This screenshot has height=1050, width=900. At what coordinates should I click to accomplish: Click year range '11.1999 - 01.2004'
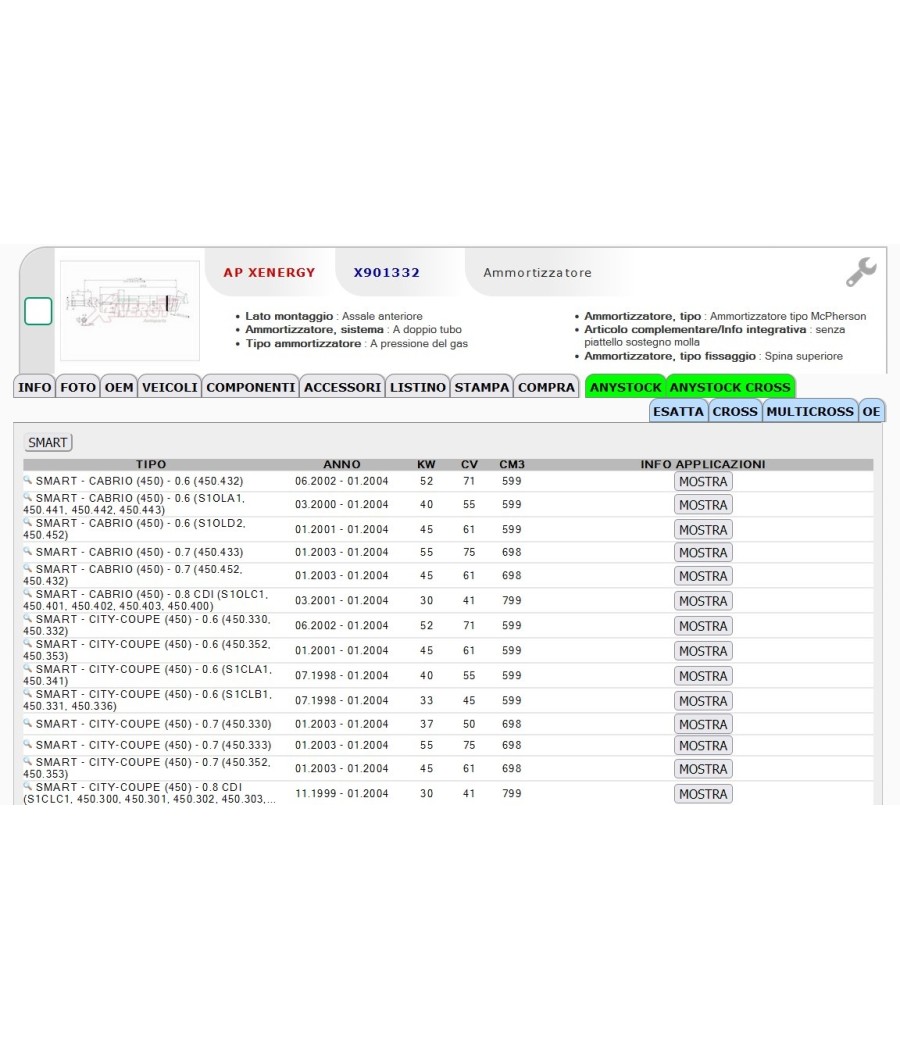pos(342,794)
